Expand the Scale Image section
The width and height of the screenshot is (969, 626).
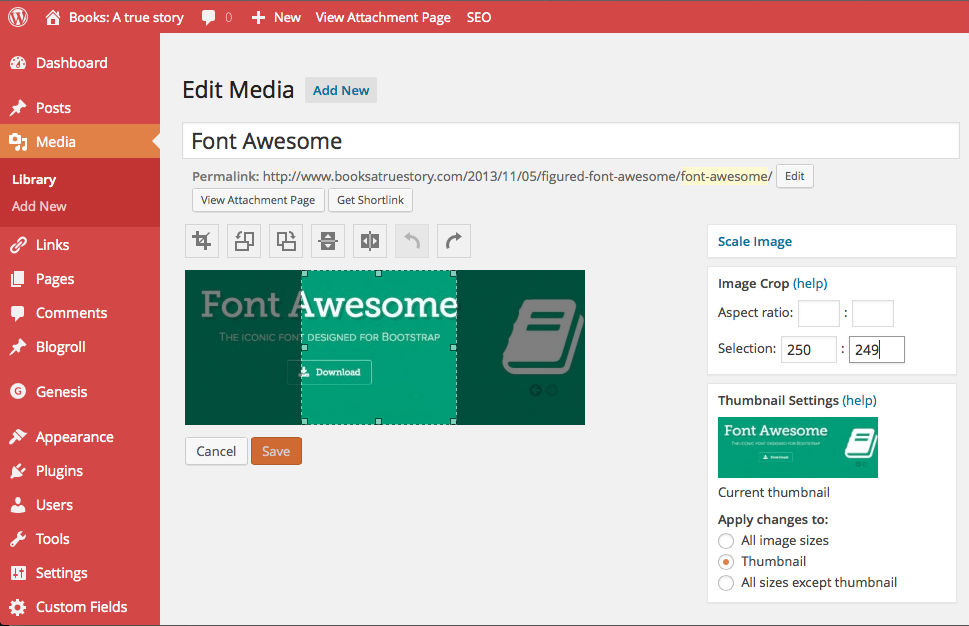tap(755, 241)
